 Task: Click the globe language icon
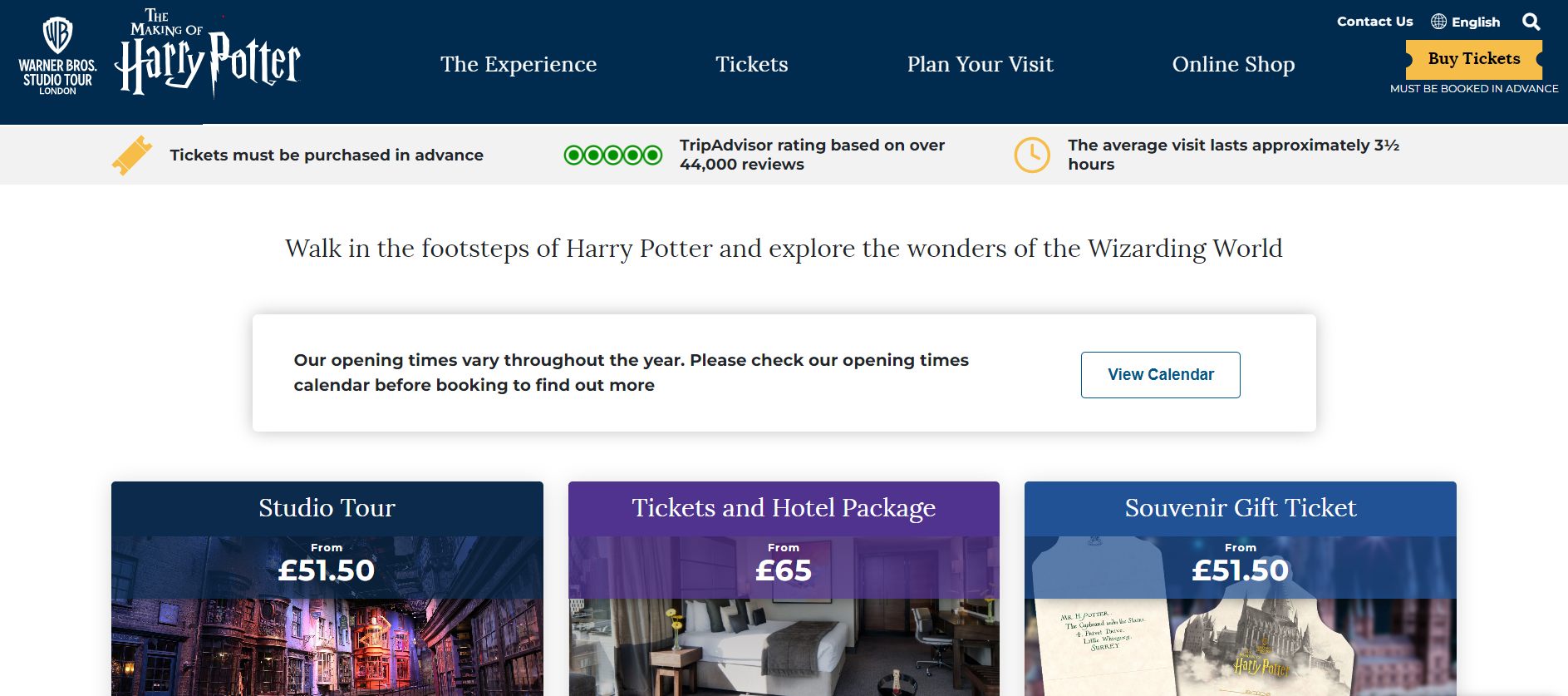tap(1438, 22)
